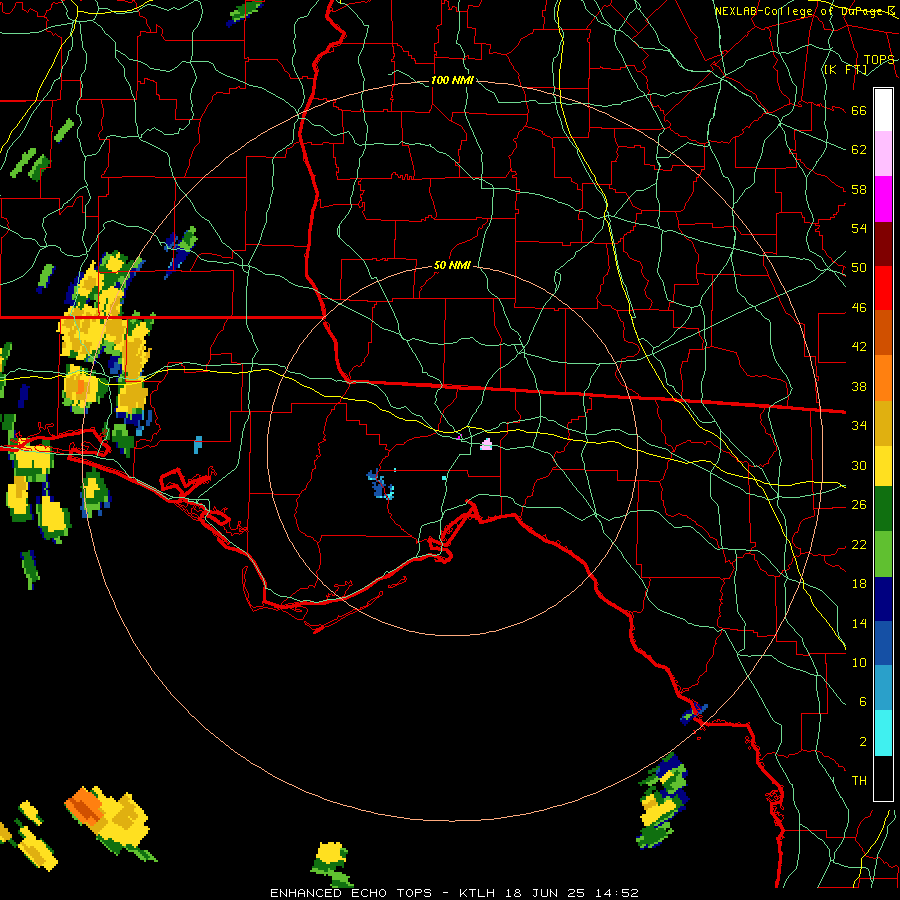Click the '46' legend value
The height and width of the screenshot is (900, 900).
click(x=859, y=308)
